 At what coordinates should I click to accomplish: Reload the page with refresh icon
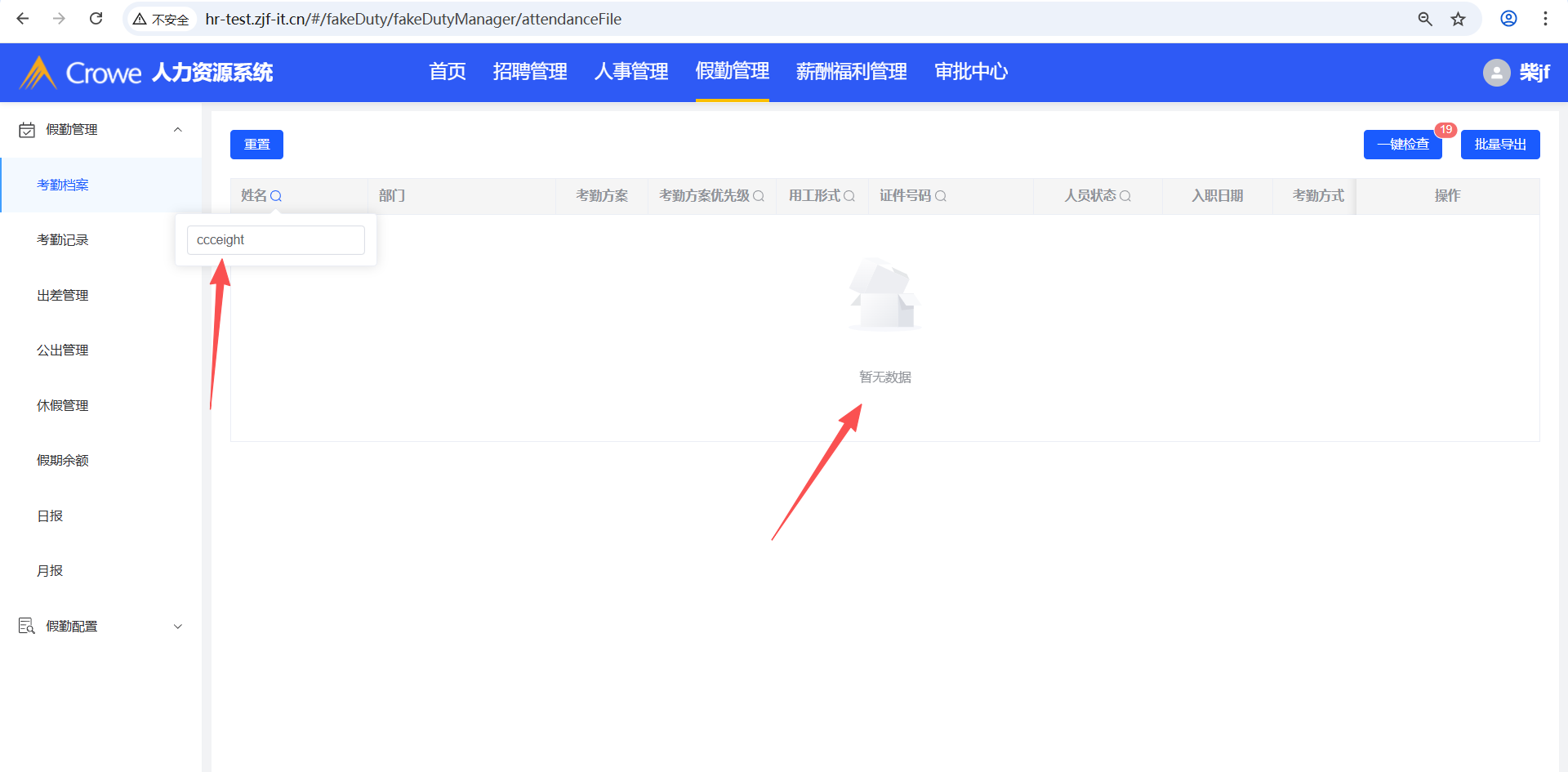click(96, 19)
